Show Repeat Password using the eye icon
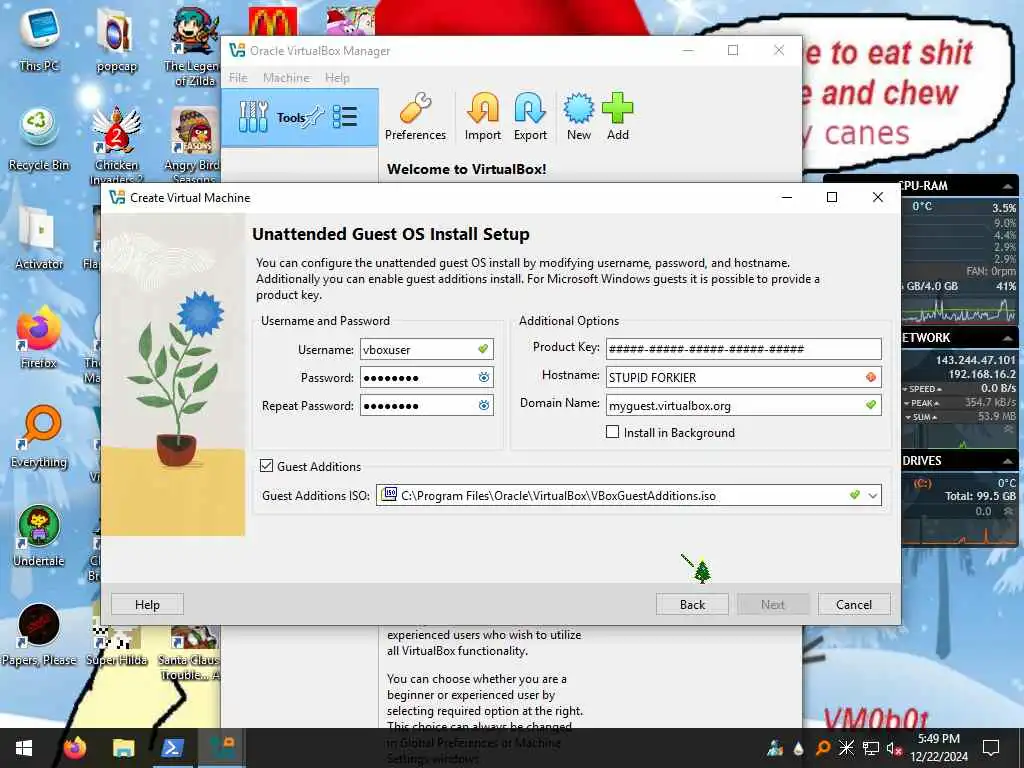1024x768 pixels. click(483, 406)
